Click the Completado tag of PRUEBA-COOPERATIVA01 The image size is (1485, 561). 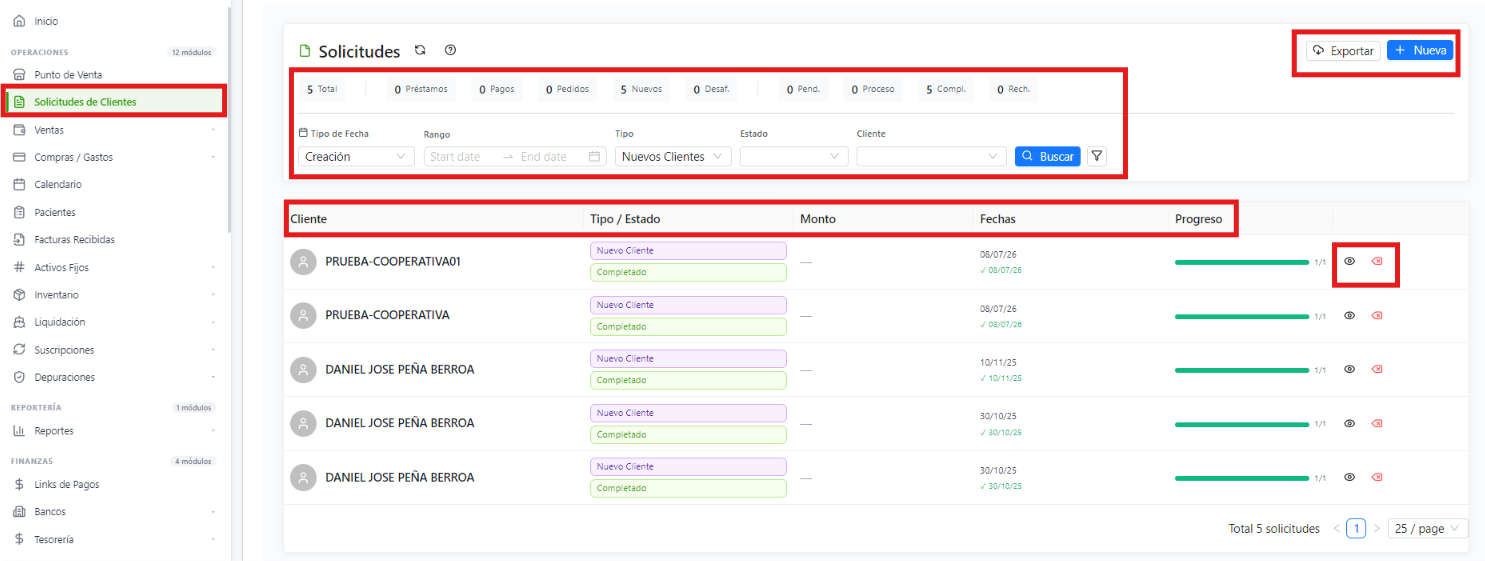click(x=688, y=272)
